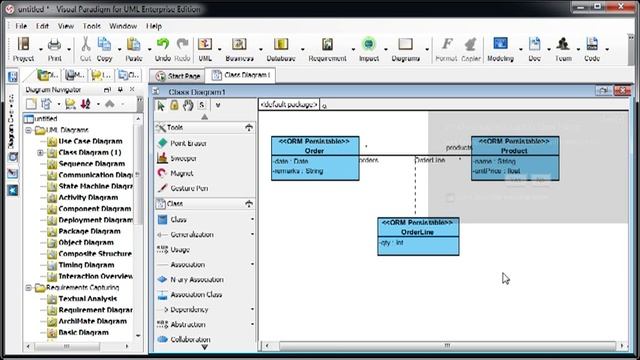Image resolution: width=640 pixels, height=360 pixels.
Task: Switch to the Start Page tab
Action: (178, 76)
